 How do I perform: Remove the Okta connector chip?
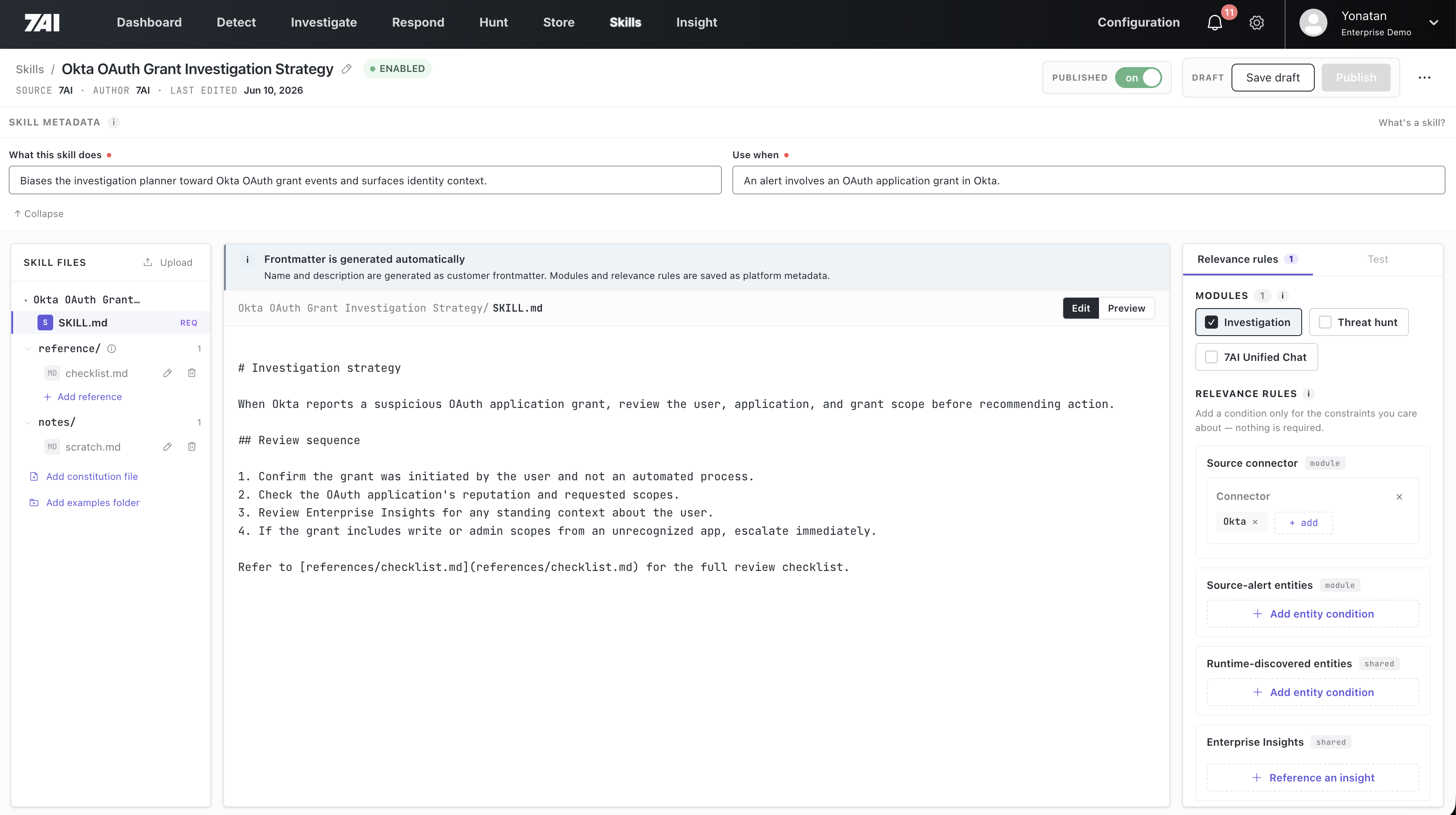[x=1255, y=522]
